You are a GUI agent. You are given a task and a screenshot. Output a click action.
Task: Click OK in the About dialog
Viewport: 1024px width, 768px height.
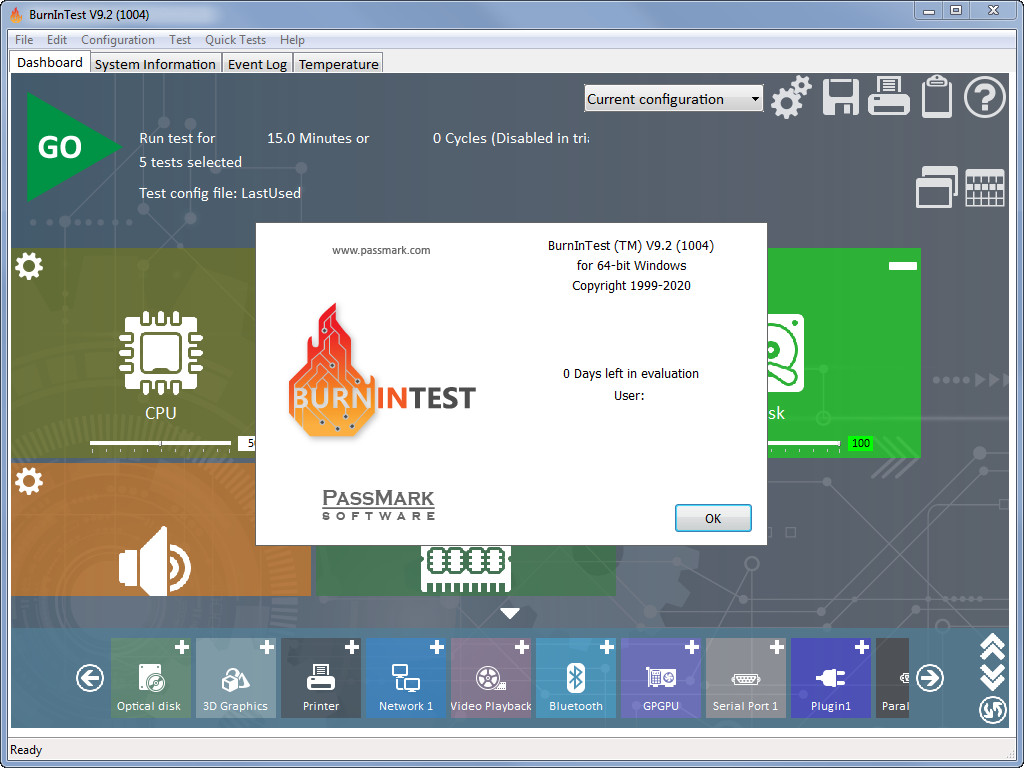tap(712, 518)
